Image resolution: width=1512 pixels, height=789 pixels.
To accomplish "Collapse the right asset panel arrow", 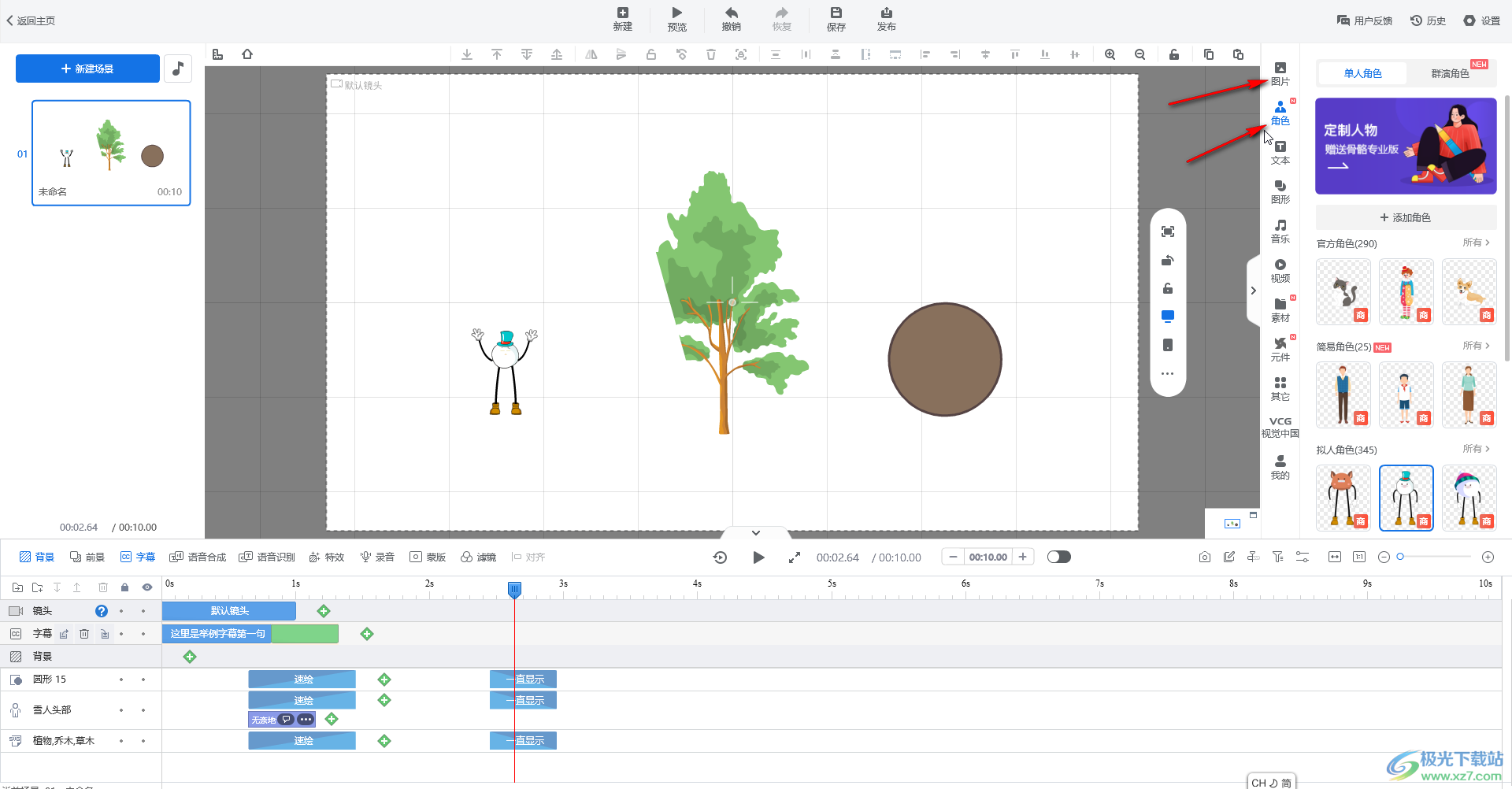I will [x=1253, y=291].
